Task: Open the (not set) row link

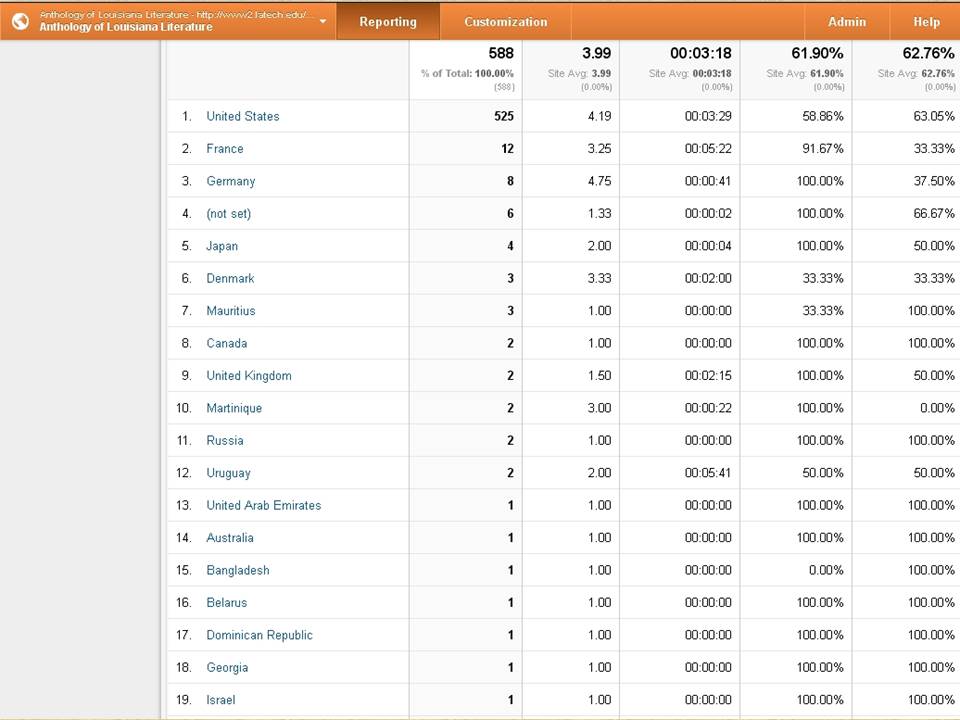Action: (x=229, y=214)
